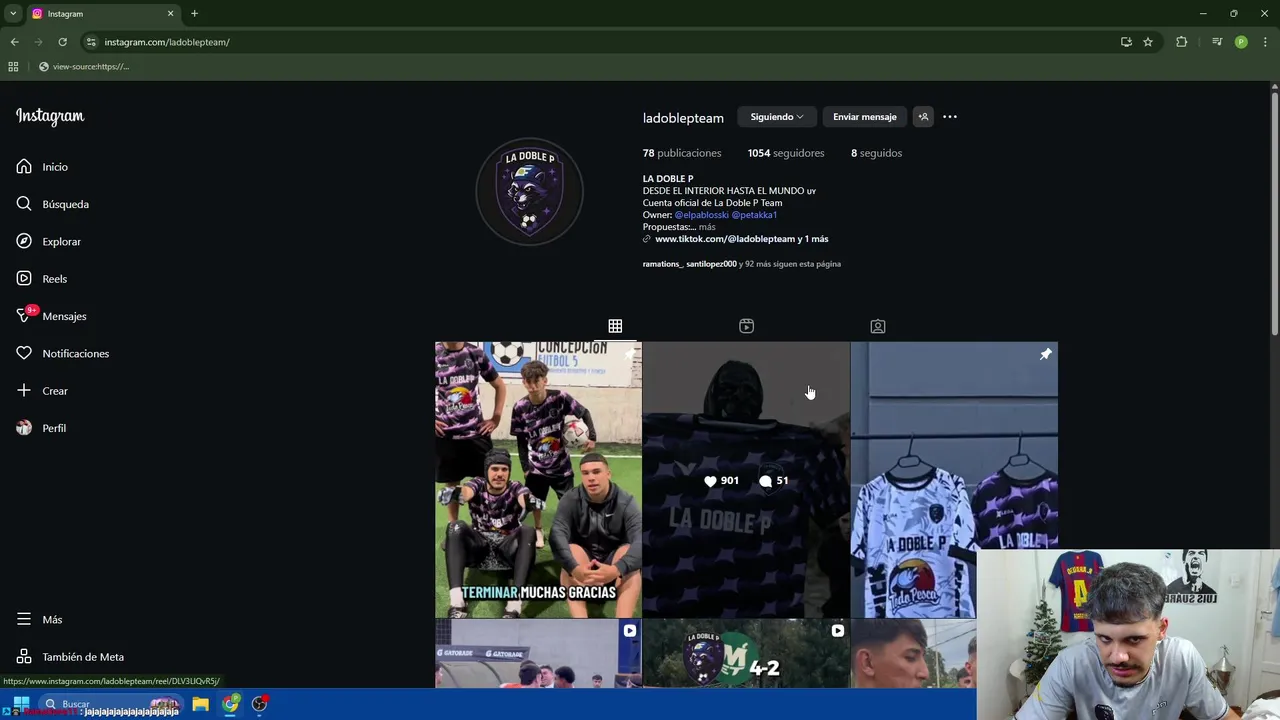Open santilopez000 follower link
1280x720 pixels.
tap(711, 264)
